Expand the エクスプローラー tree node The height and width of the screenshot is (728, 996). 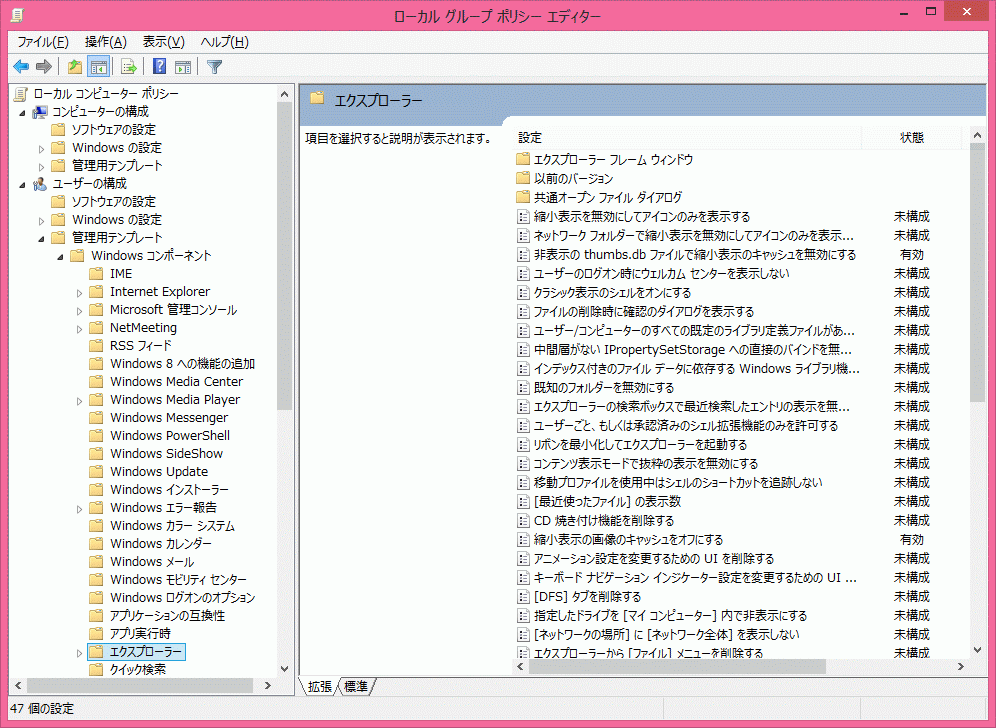tap(79, 653)
